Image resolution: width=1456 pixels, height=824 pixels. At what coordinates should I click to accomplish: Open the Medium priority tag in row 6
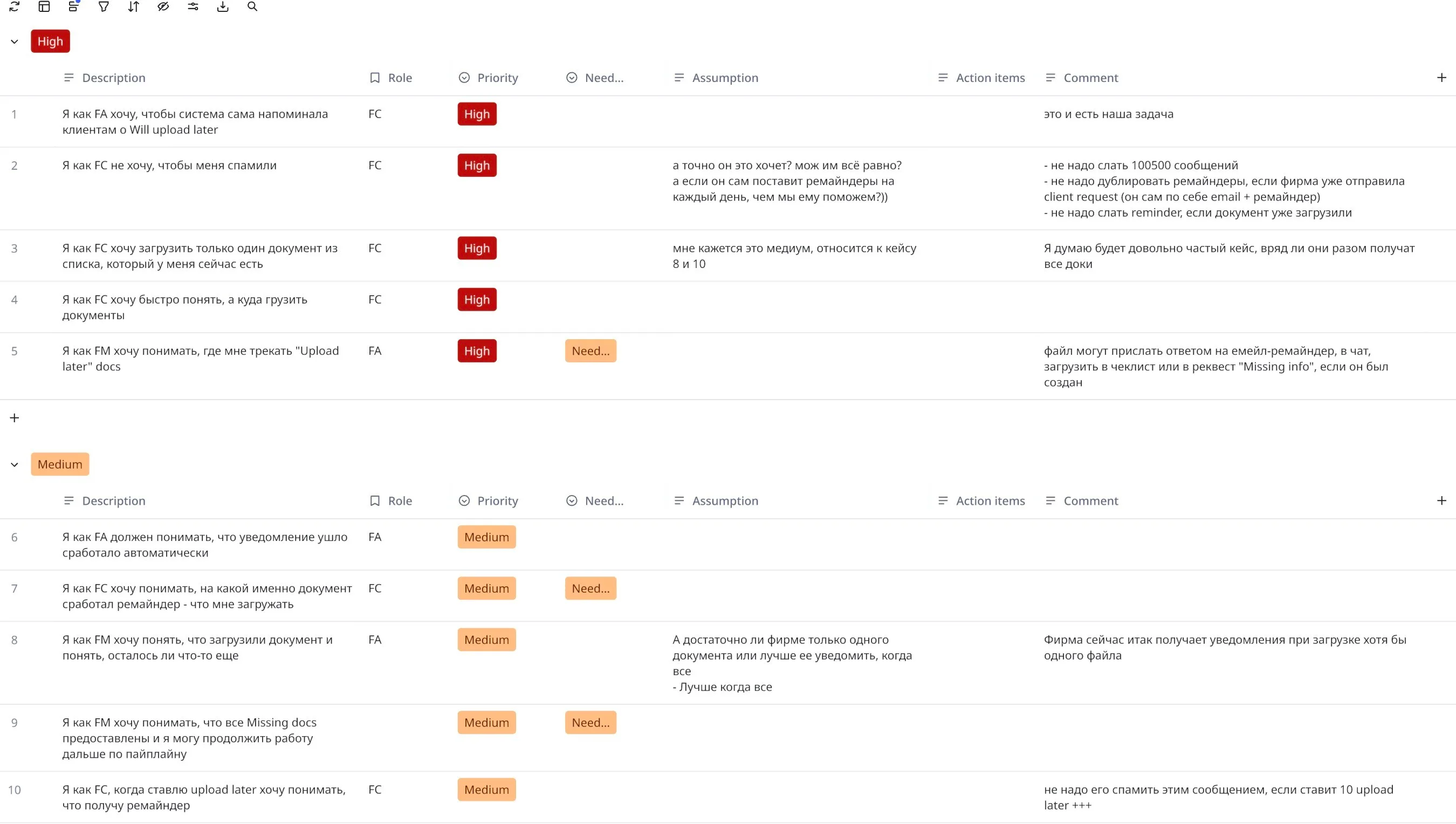[486, 537]
